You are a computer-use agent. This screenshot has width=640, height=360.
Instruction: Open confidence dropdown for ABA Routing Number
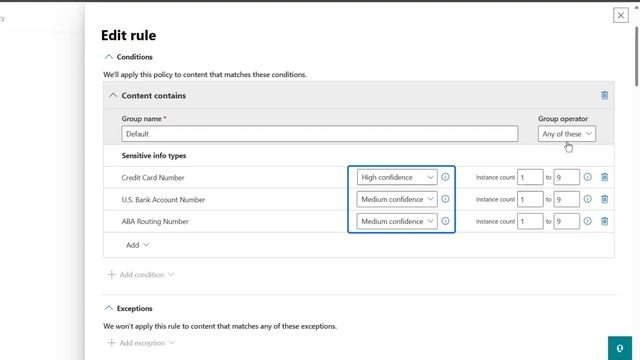pos(397,221)
